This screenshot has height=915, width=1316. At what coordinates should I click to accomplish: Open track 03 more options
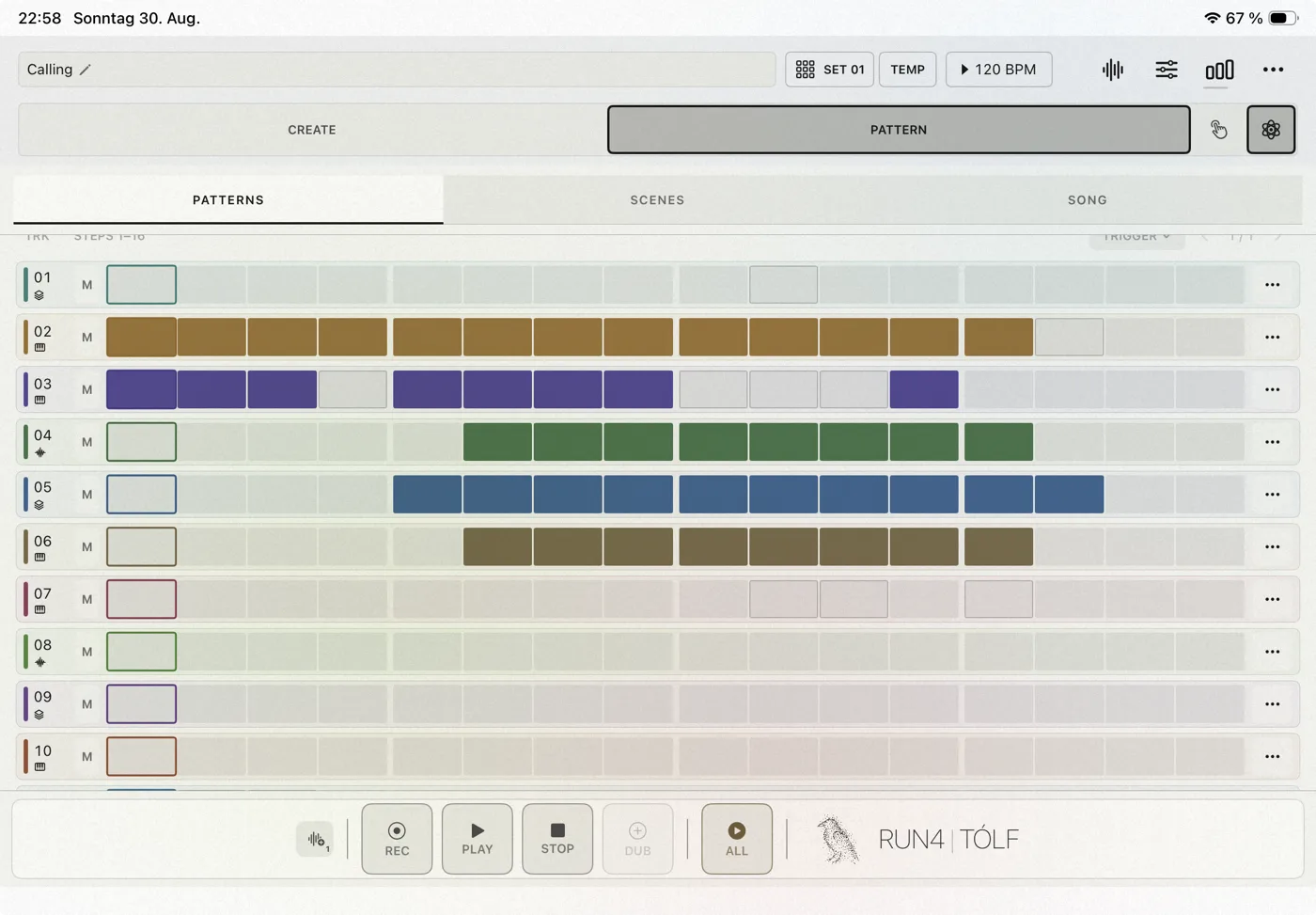coord(1272,389)
